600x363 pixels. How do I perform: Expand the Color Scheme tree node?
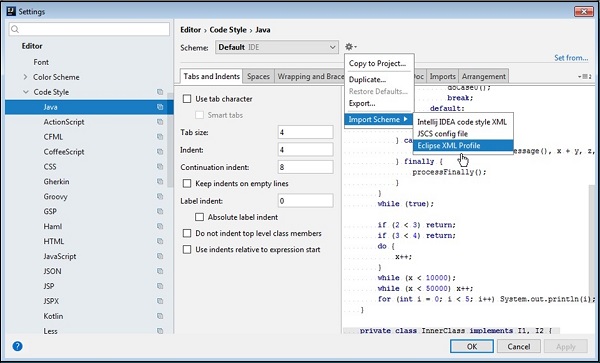[x=25, y=77]
